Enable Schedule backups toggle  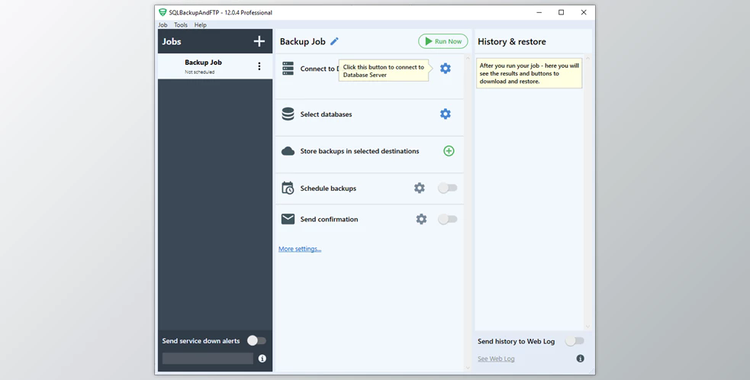[448, 188]
